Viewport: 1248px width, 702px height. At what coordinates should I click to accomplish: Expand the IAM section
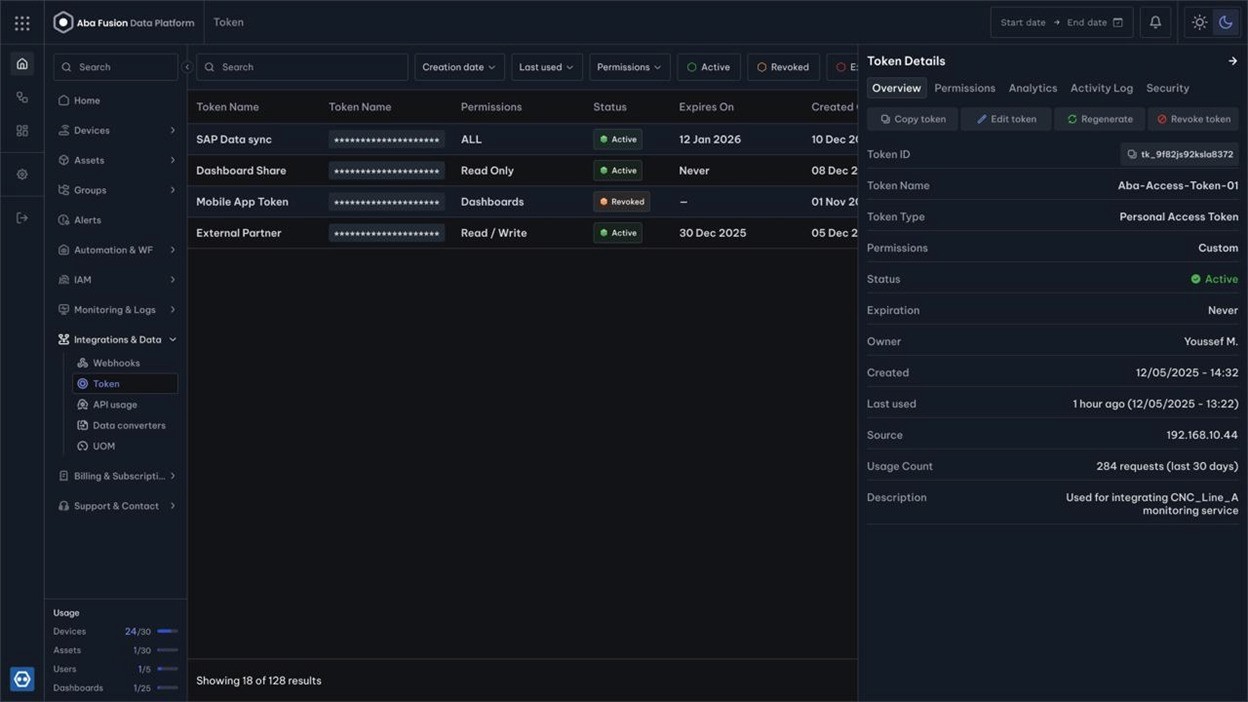116,280
